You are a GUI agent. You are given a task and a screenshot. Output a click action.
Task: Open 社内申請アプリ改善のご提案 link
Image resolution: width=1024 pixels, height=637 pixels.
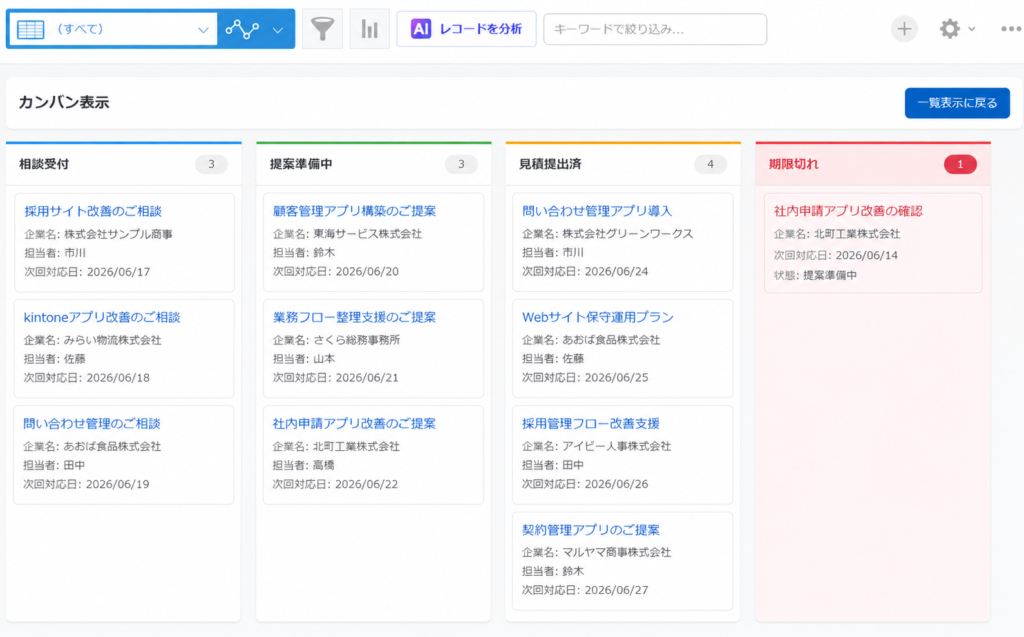click(x=355, y=423)
